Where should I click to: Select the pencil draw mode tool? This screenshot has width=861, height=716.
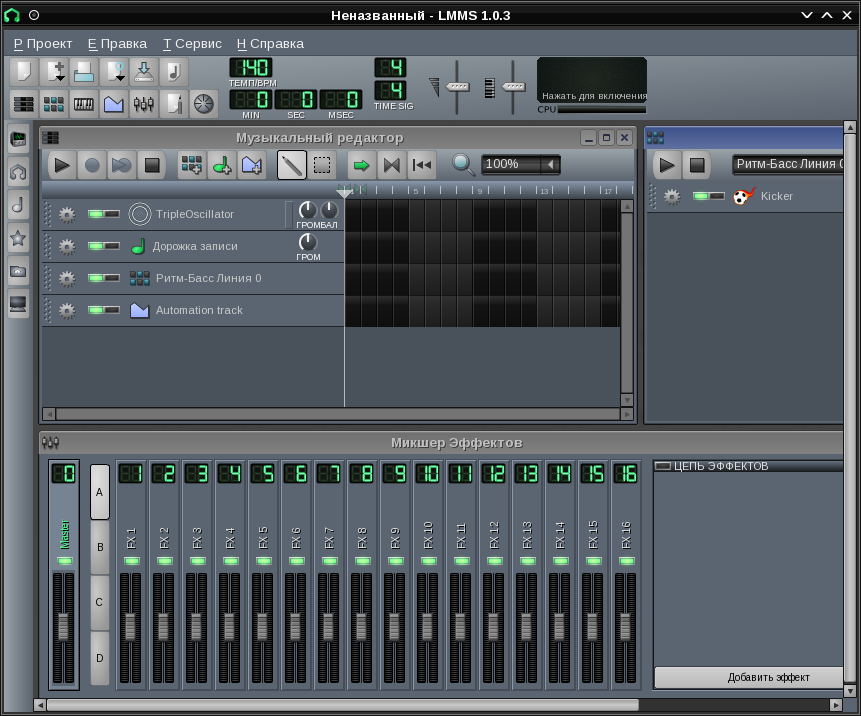292,165
